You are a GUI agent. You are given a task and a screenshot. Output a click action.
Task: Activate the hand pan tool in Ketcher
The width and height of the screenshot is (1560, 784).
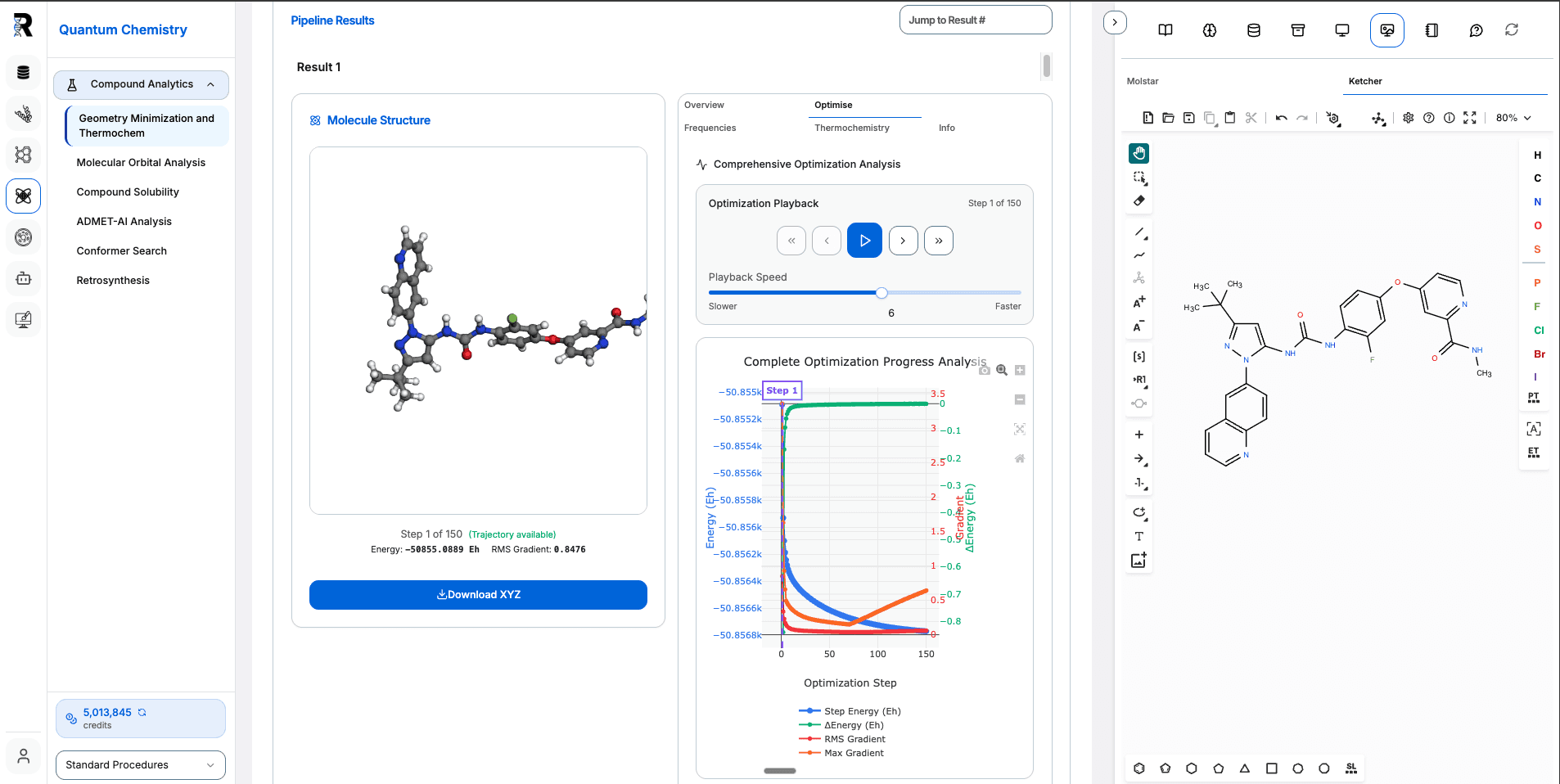1138,153
